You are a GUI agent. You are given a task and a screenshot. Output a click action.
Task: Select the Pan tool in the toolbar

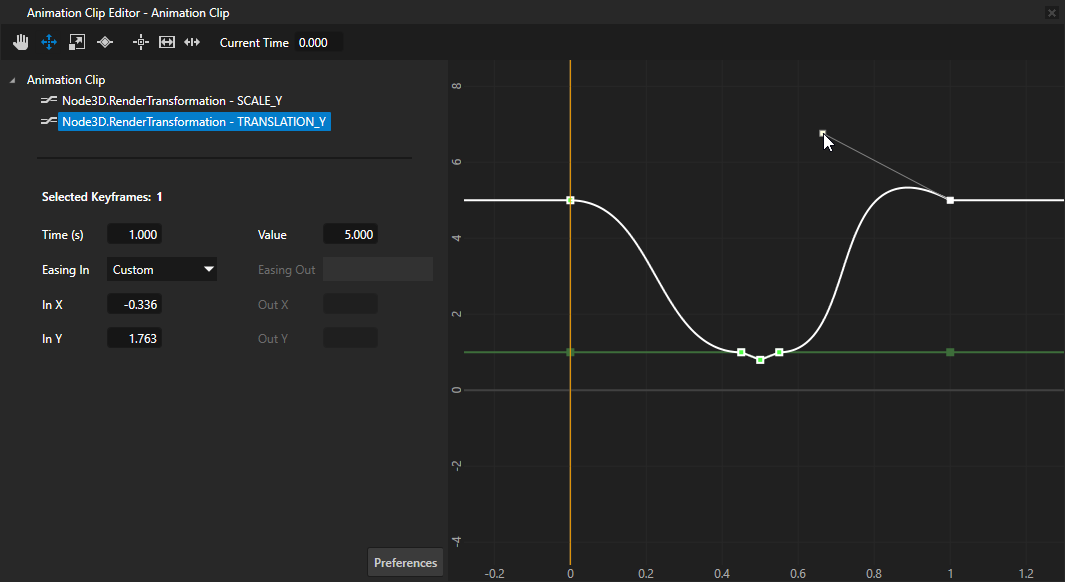tap(20, 42)
